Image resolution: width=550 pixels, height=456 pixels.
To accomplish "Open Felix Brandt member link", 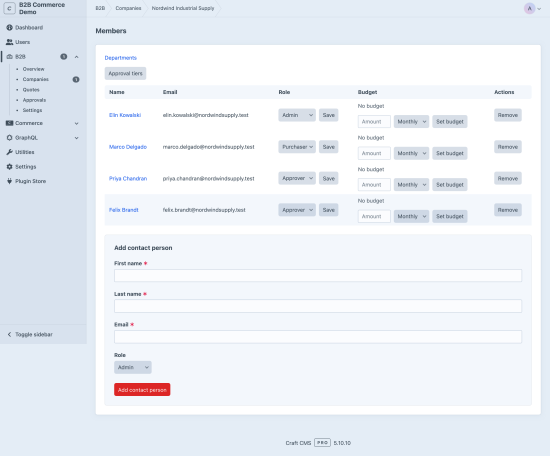I will pos(123,210).
